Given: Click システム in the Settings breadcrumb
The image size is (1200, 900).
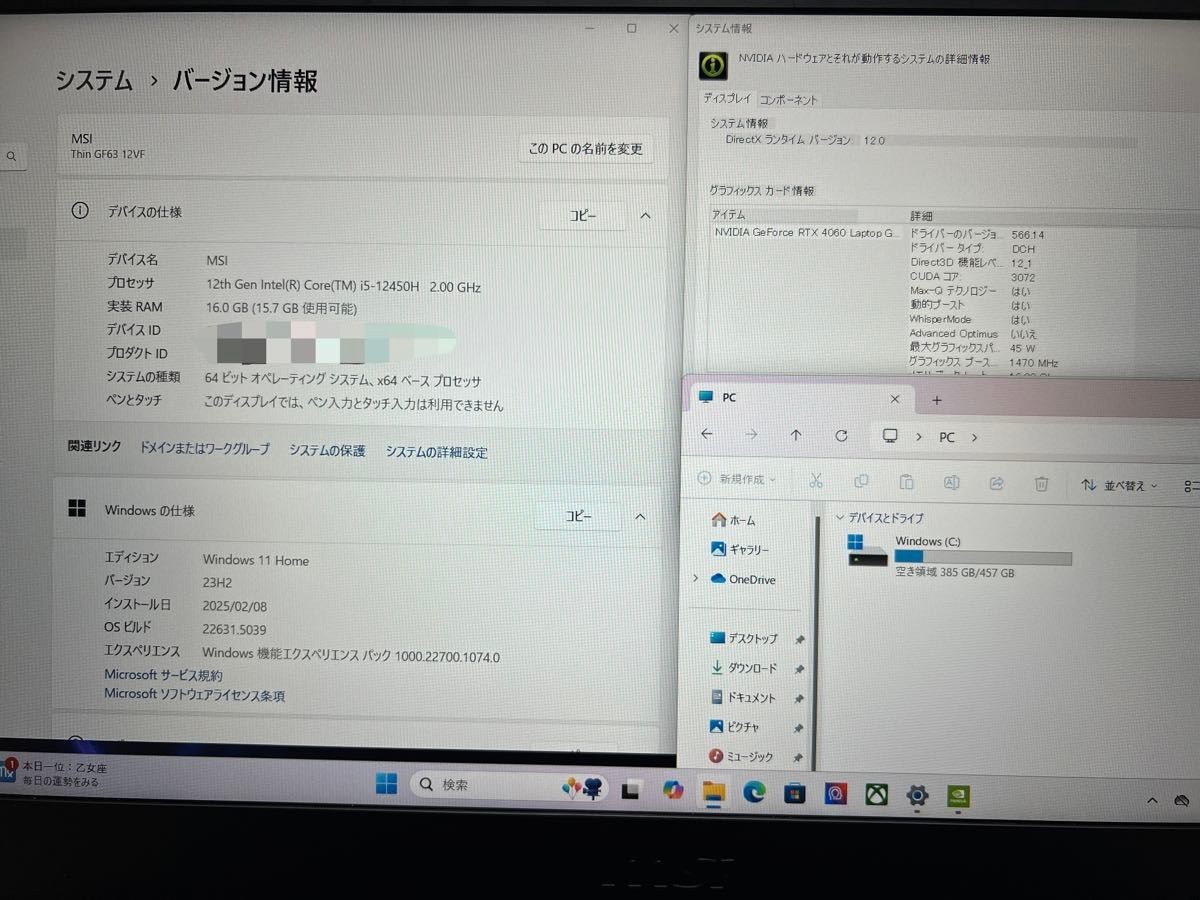Looking at the screenshot, I should pos(94,80).
